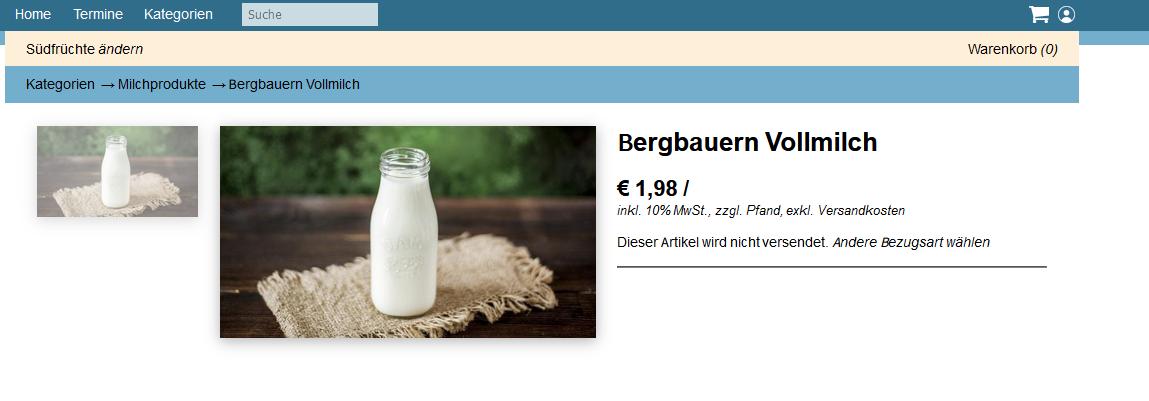Click the ändern link beside Südfrüchte
Viewport: 1149px width, 401px height.
tap(120, 50)
